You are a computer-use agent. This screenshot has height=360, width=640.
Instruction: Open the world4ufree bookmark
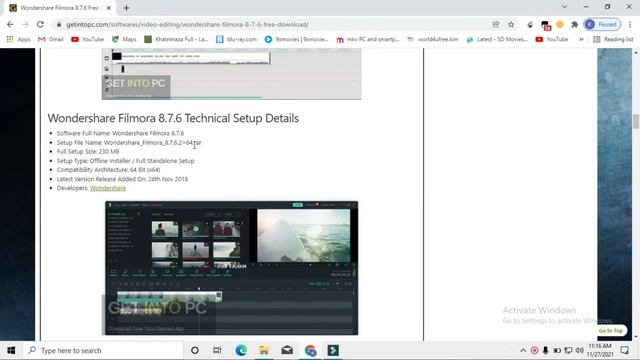[x=433, y=39]
